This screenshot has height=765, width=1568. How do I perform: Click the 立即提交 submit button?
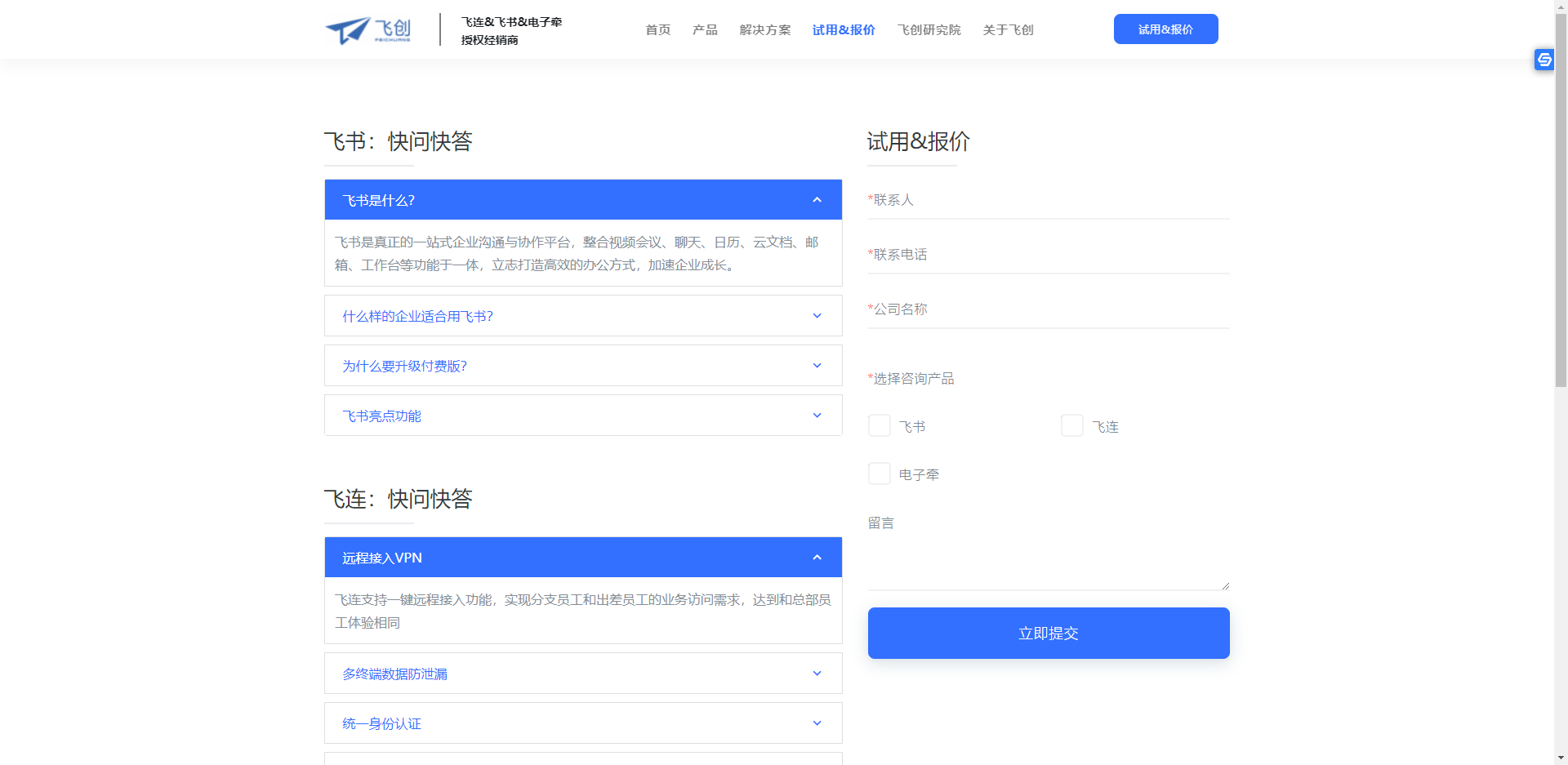[x=1049, y=633]
